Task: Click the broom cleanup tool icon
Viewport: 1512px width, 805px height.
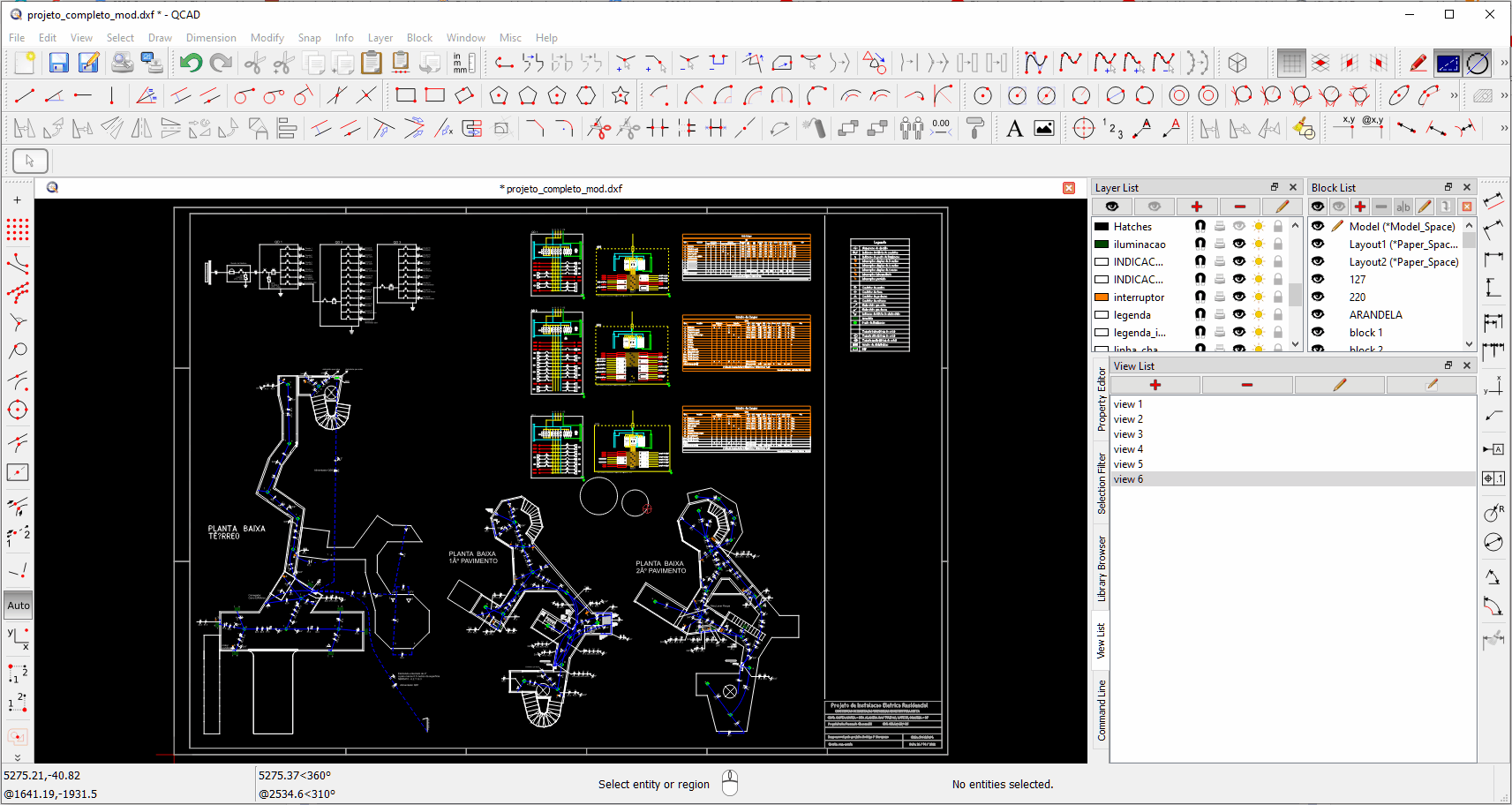Action: tap(1304, 129)
